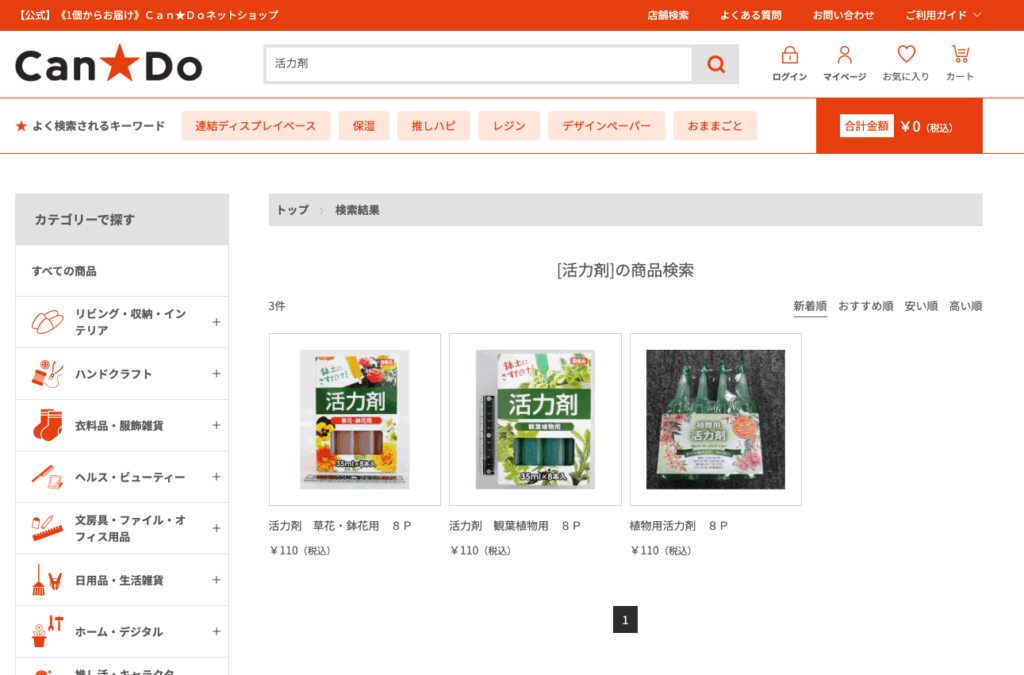1024x675 pixels.
Task: Click the 草花・鉢花用 product thumbnail
Action: (x=355, y=419)
